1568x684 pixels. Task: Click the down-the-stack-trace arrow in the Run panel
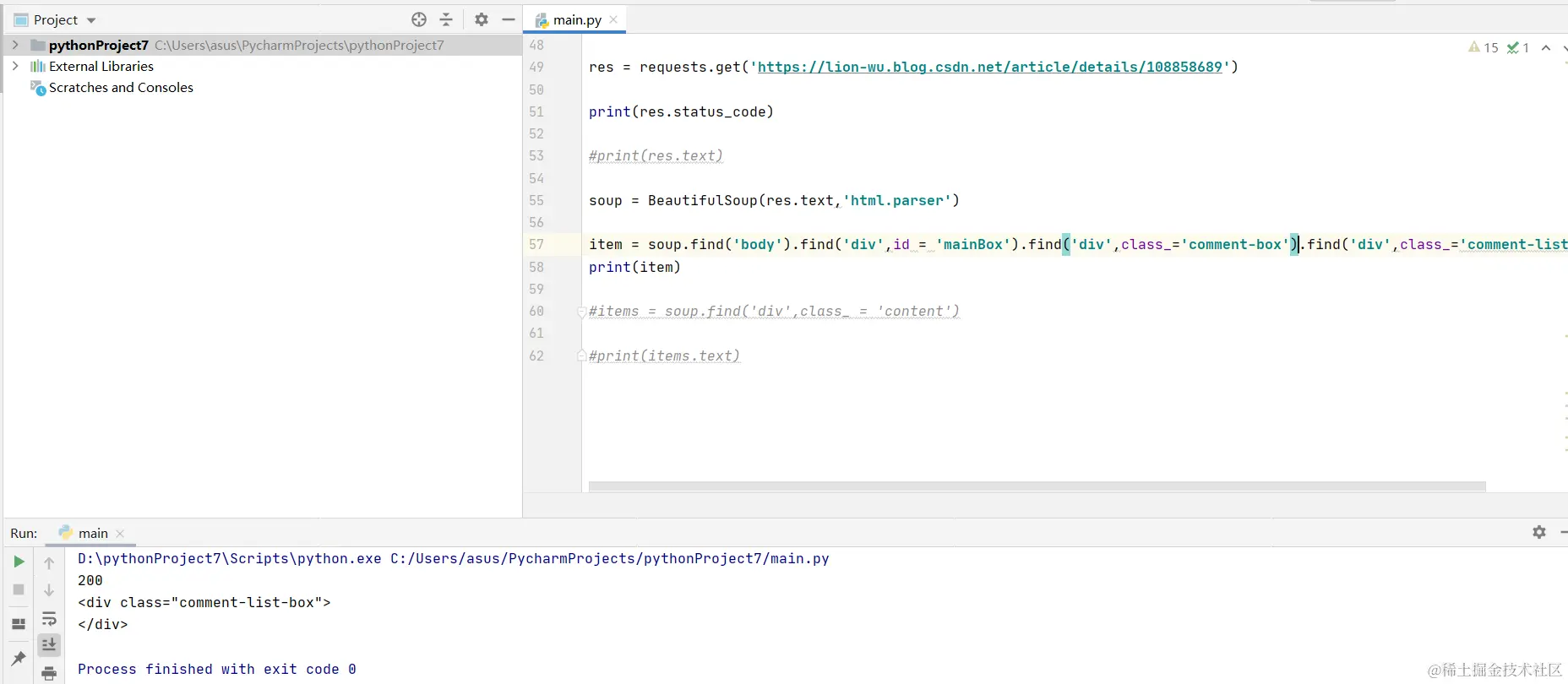pos(49,590)
